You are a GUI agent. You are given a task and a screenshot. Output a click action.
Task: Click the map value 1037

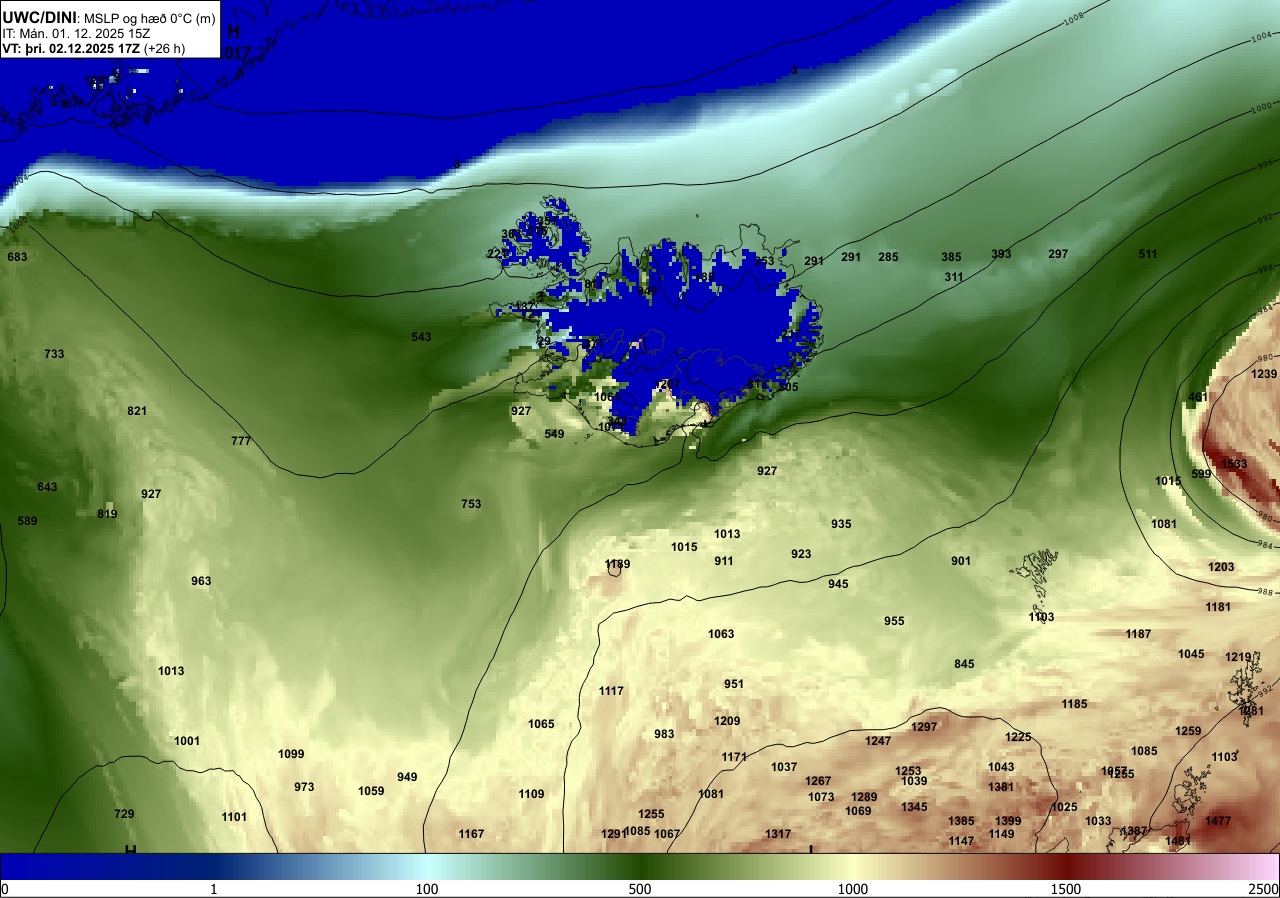tap(784, 767)
